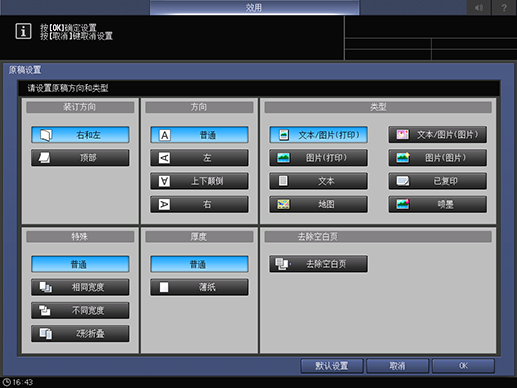Click the 装订方向 section header

pos(80,107)
